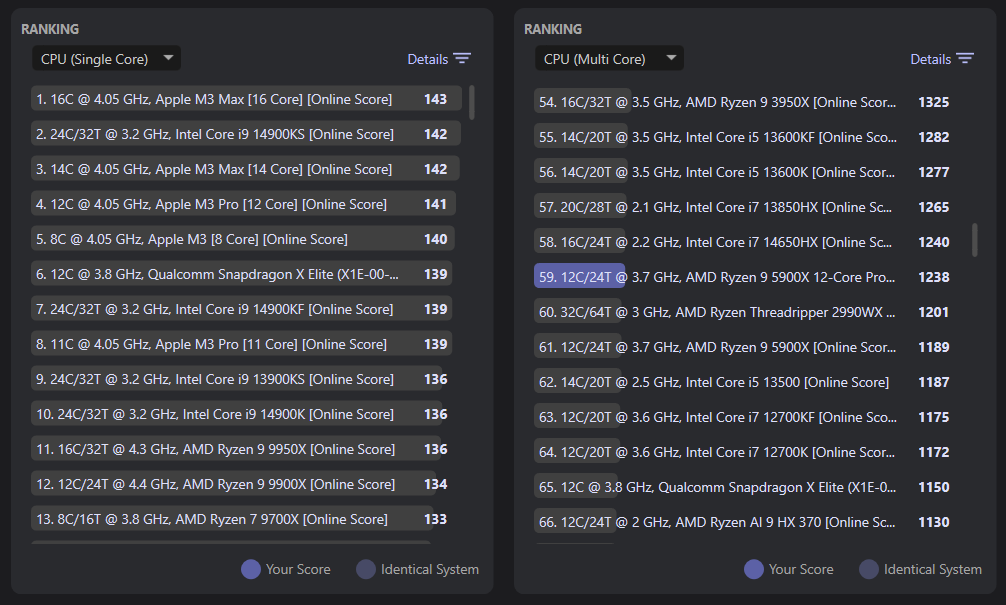Select row 55, Intel Core i5 13600KF
1006x605 pixels.
coord(749,137)
